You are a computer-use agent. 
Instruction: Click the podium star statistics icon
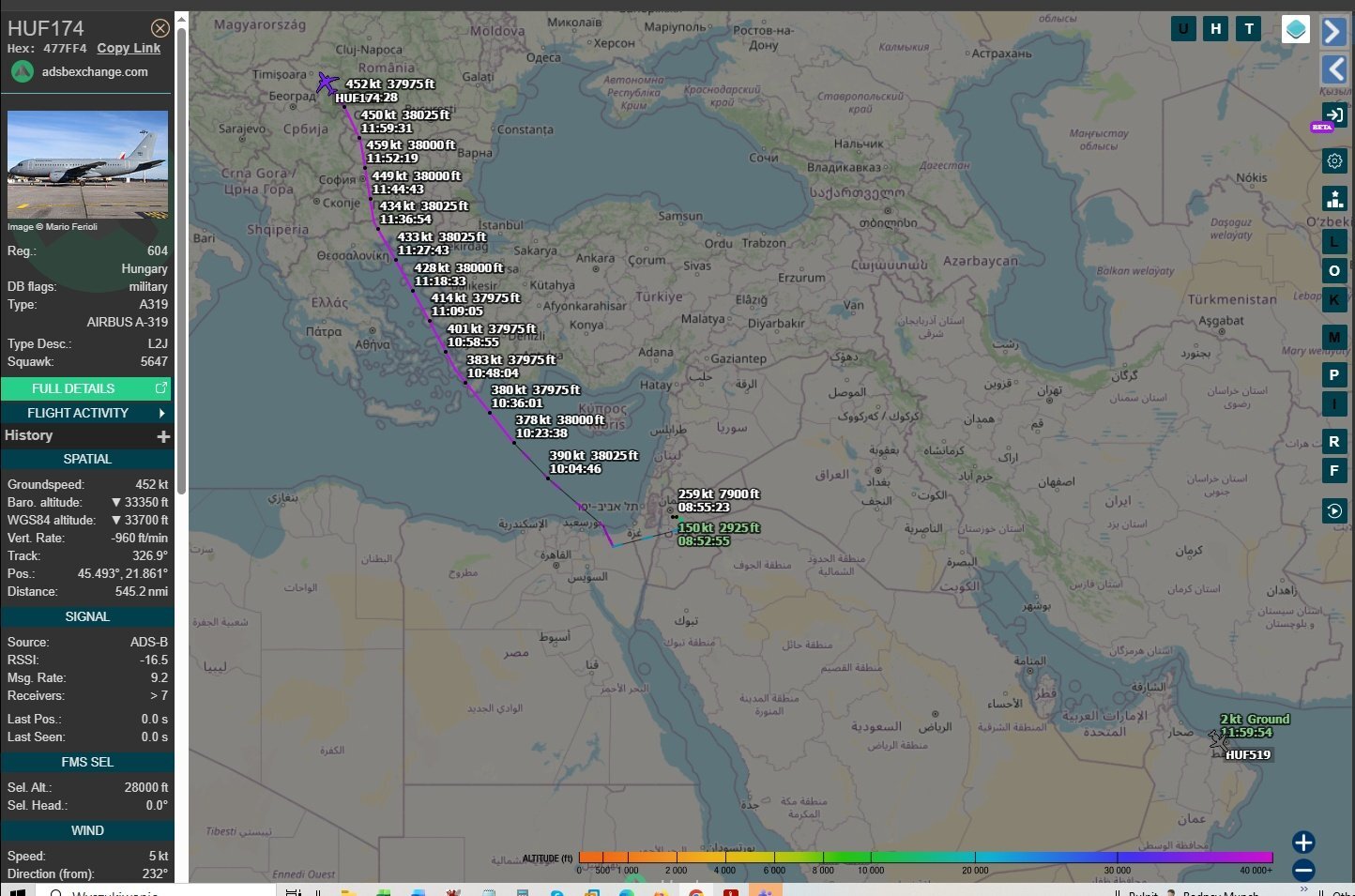pyautogui.click(x=1334, y=199)
